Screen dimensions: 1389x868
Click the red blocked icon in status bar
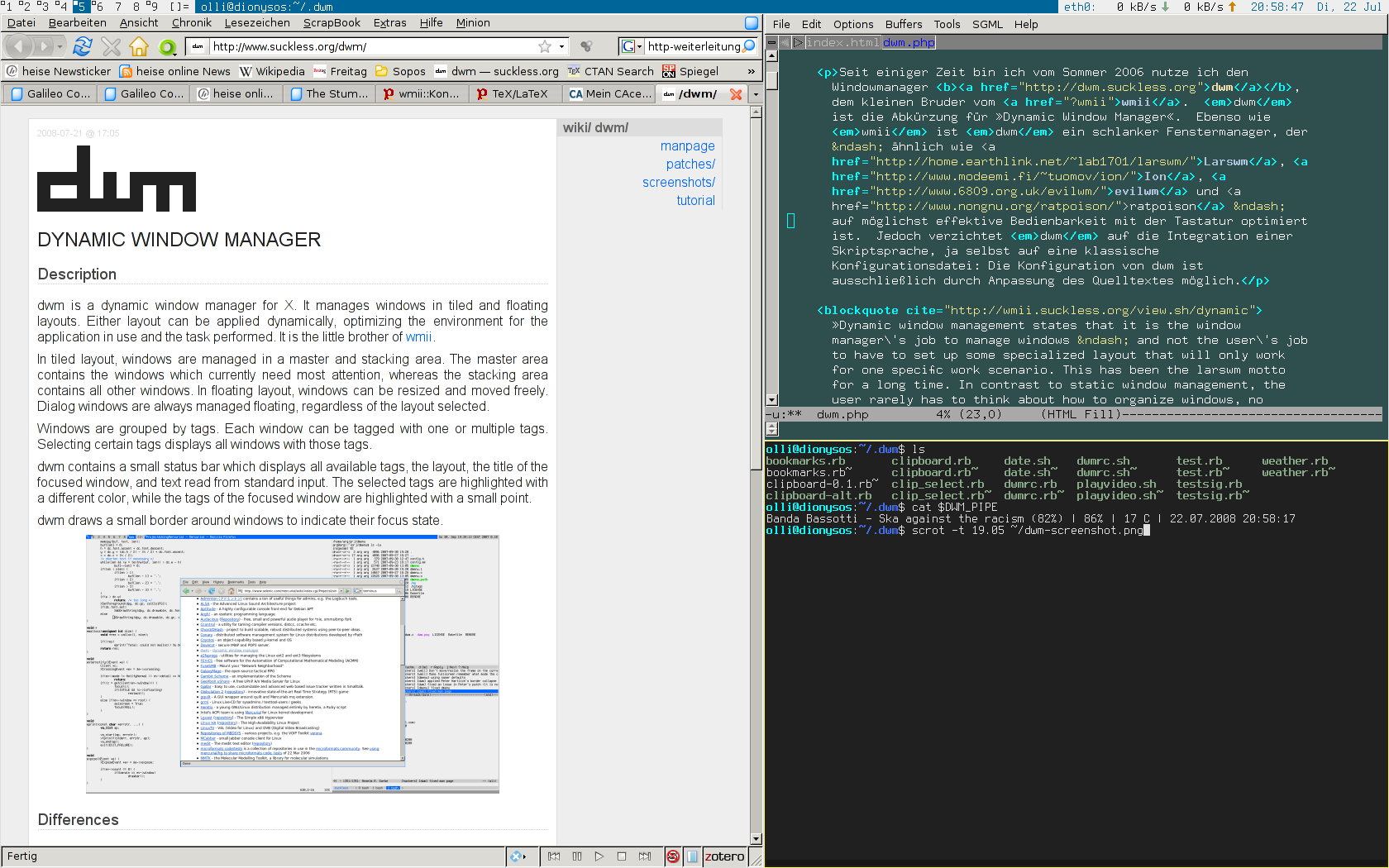point(673,856)
